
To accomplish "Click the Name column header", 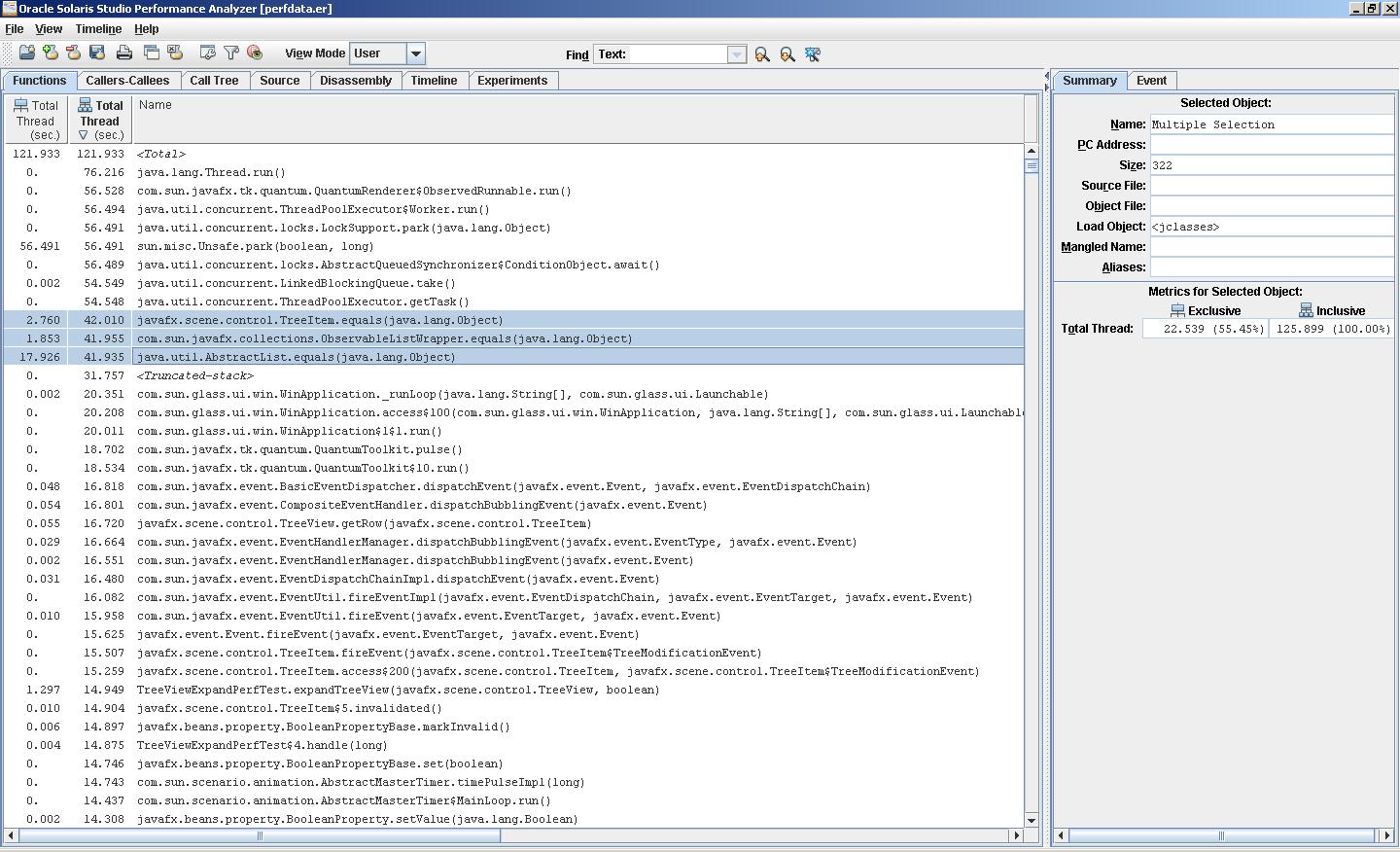I will coord(578,120).
